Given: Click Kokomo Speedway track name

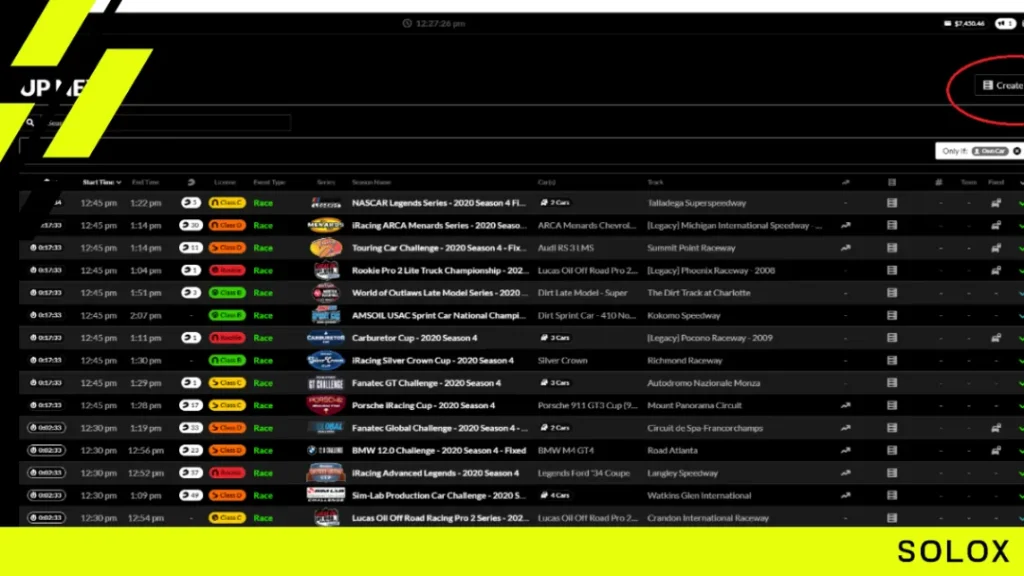Looking at the screenshot, I should [684, 315].
